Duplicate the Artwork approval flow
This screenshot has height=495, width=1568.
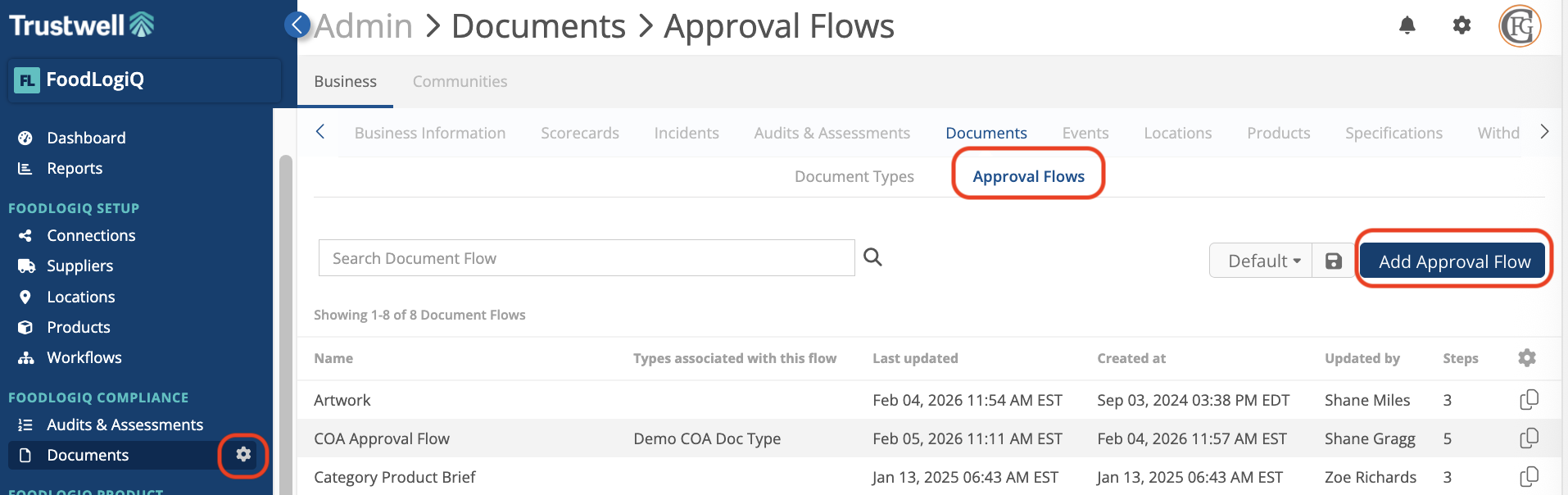pyautogui.click(x=1528, y=400)
